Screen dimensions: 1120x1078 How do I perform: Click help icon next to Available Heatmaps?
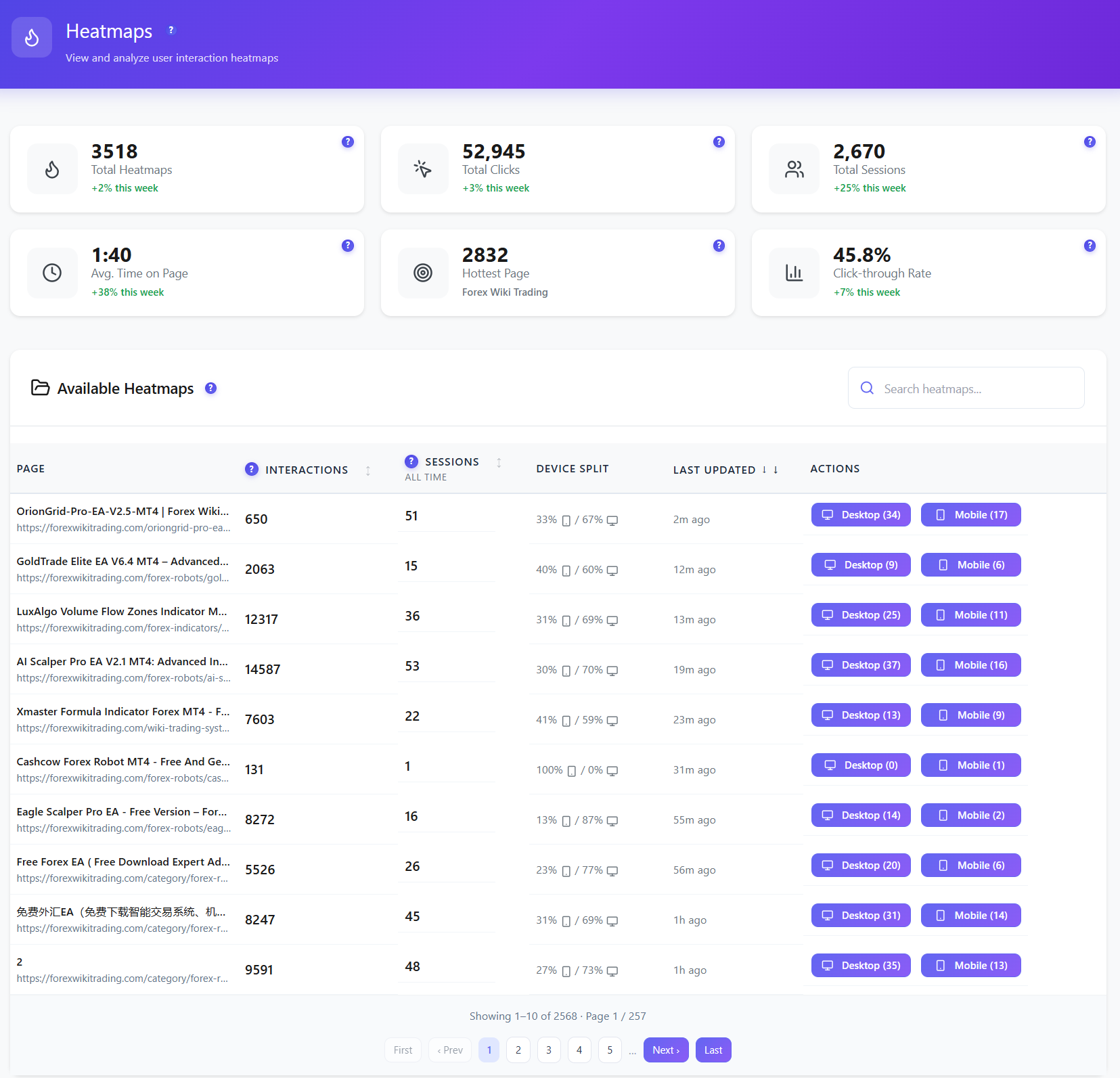click(x=210, y=388)
